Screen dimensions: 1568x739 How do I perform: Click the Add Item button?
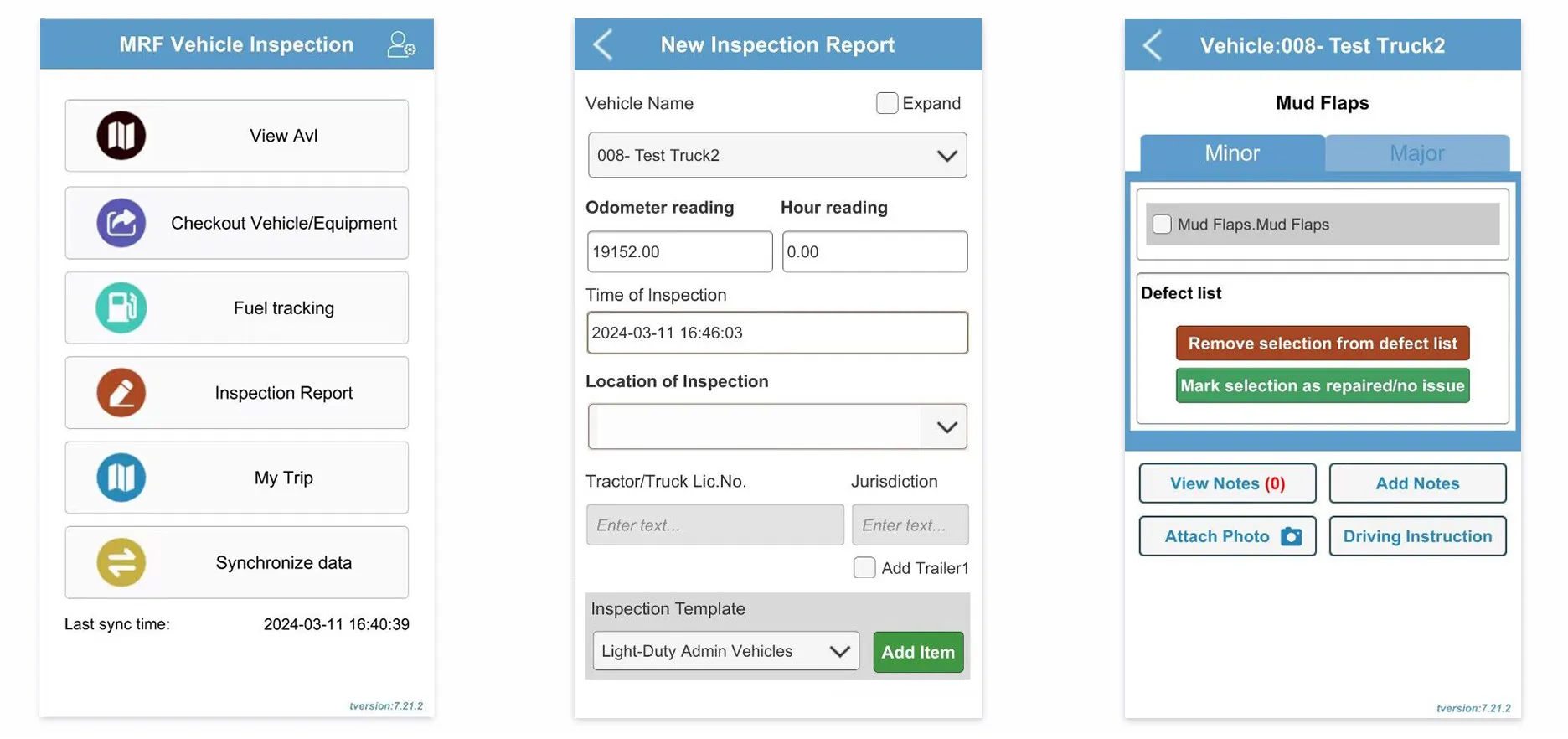pyautogui.click(x=918, y=652)
